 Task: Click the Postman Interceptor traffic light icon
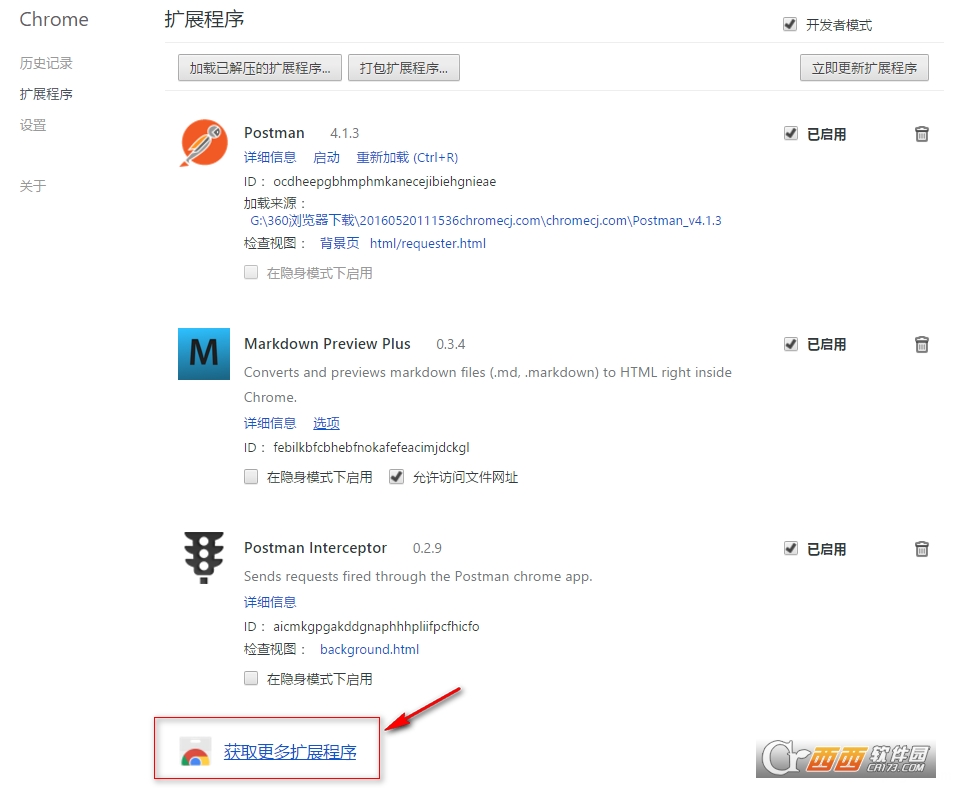(203, 560)
